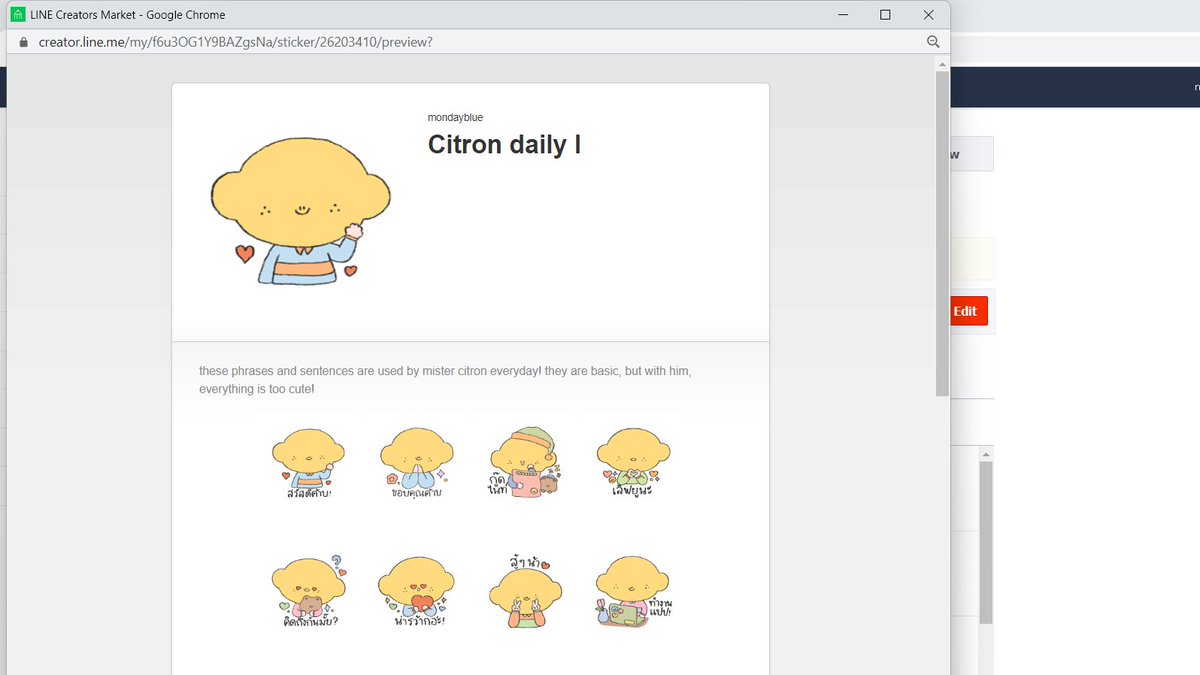Click the creator.line.me address bar URL
This screenshot has width=1200, height=675.
[x=236, y=42]
